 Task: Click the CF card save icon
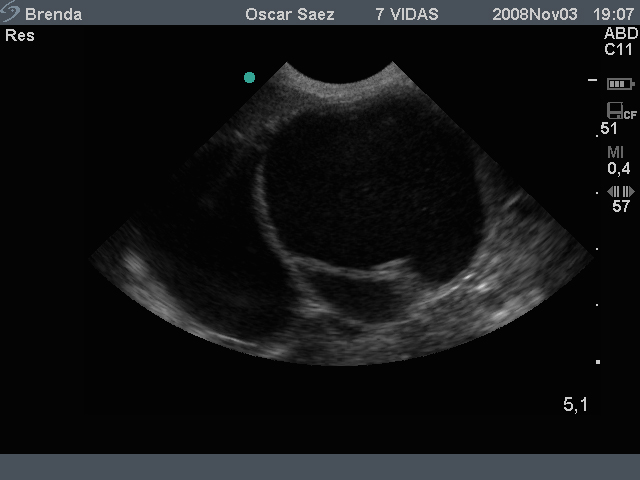[621, 111]
